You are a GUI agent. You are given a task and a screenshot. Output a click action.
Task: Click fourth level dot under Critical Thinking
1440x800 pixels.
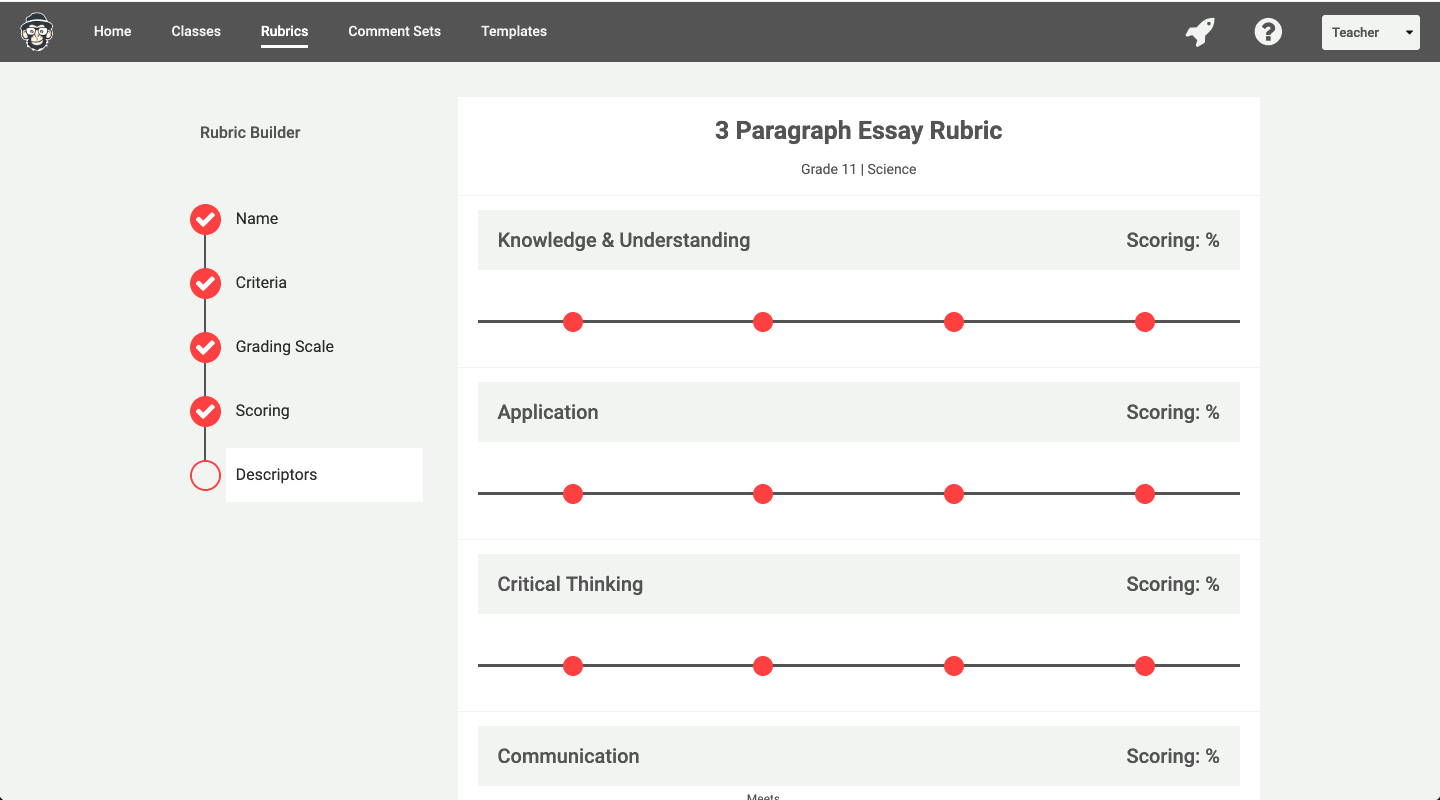1145,666
